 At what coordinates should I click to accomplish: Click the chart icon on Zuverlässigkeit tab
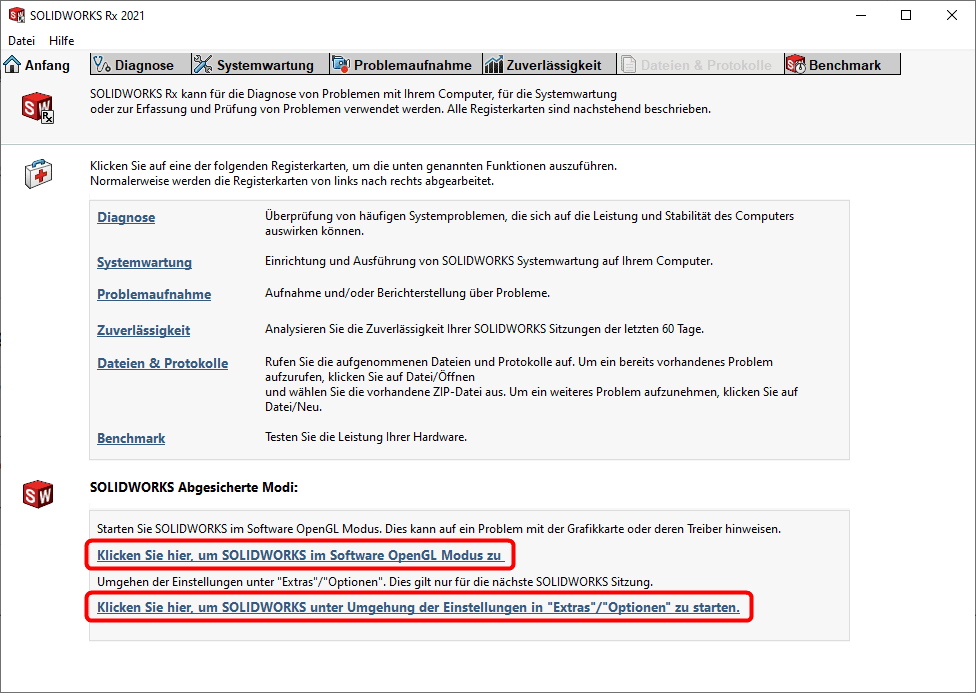pyautogui.click(x=494, y=64)
